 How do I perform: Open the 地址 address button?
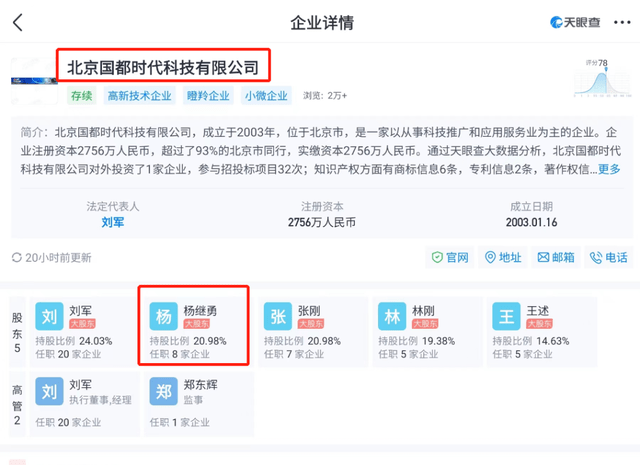pos(503,257)
